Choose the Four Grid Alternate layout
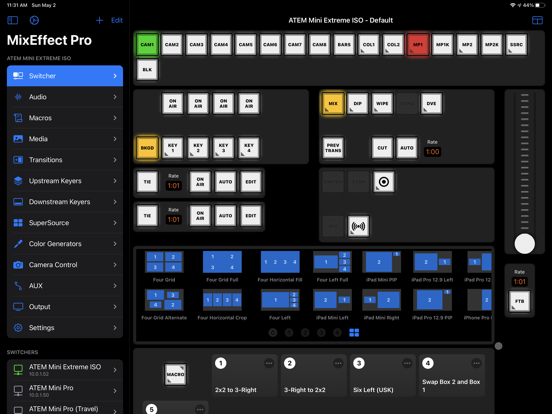Viewport: 552px width, 414px height. pyautogui.click(x=164, y=300)
